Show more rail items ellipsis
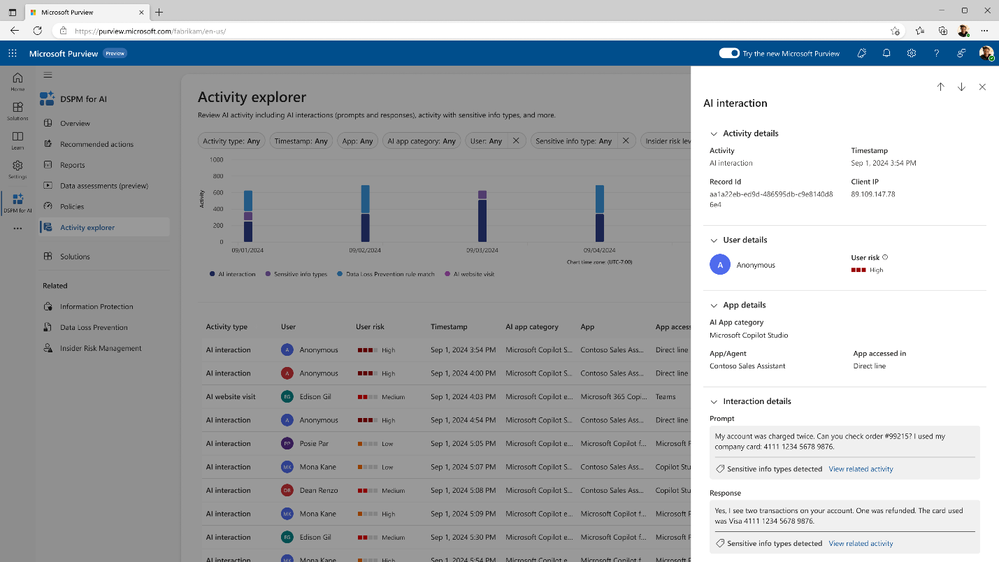999x562 pixels. pyautogui.click(x=17, y=228)
